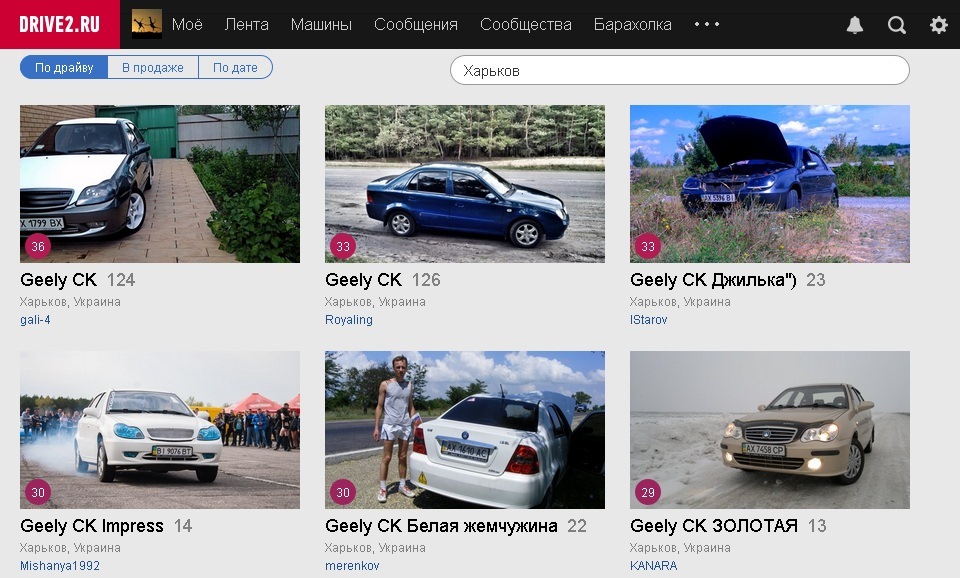
Task: Go to Лента in the top menu
Action: coord(247,24)
